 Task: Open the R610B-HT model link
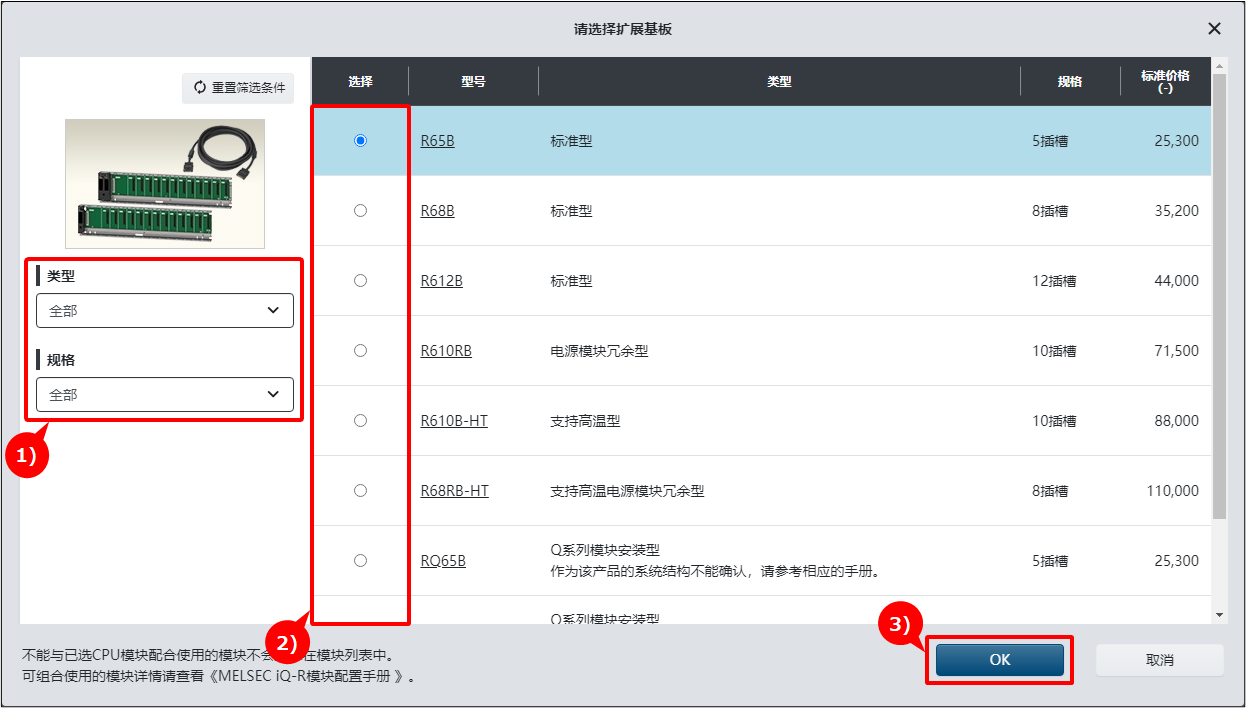(454, 421)
